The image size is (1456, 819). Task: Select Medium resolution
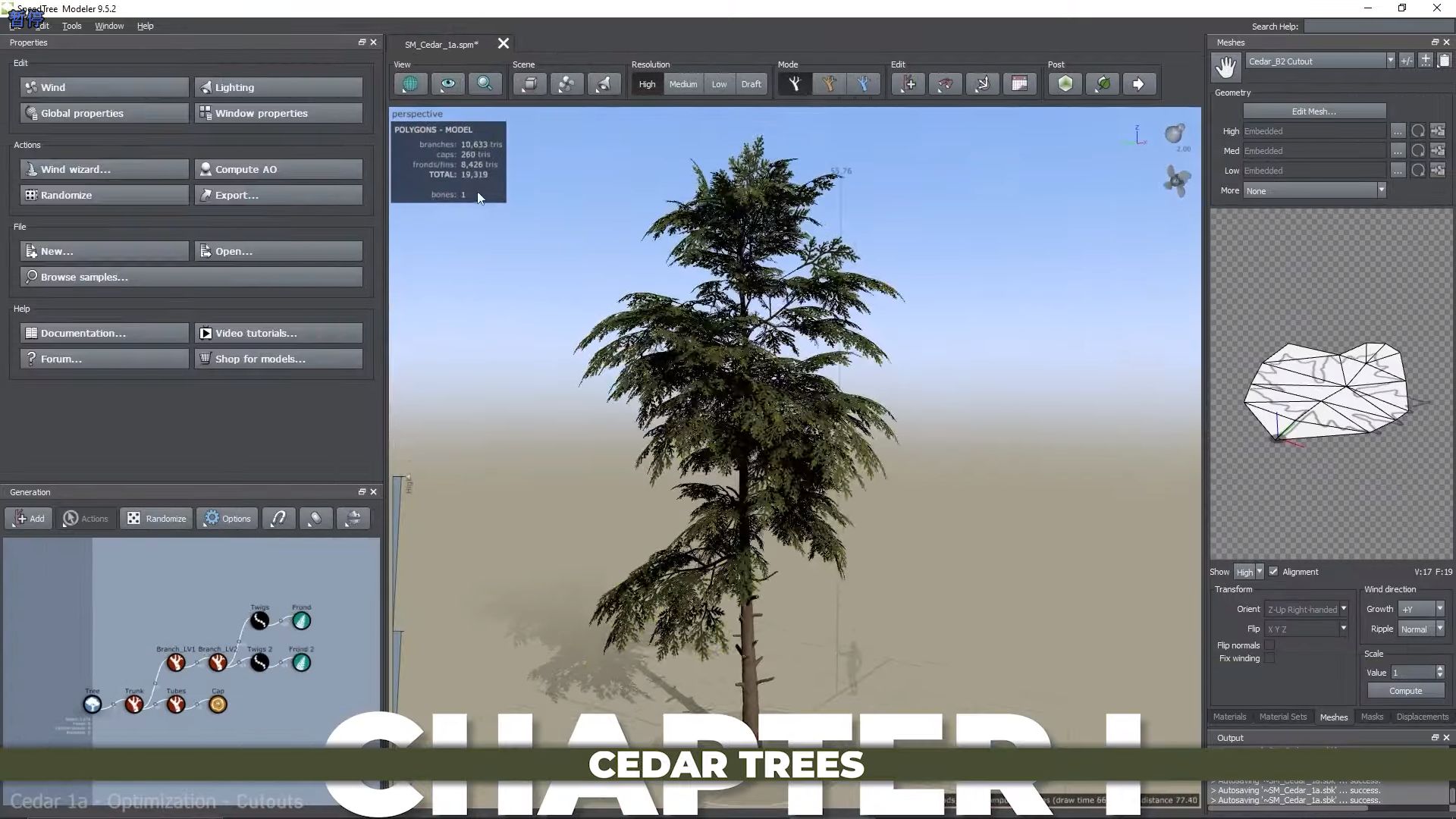pos(682,84)
